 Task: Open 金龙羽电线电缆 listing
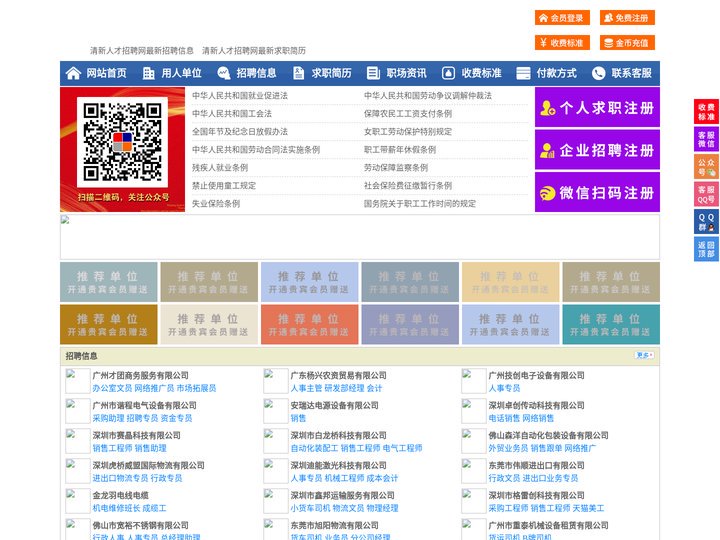(120, 495)
